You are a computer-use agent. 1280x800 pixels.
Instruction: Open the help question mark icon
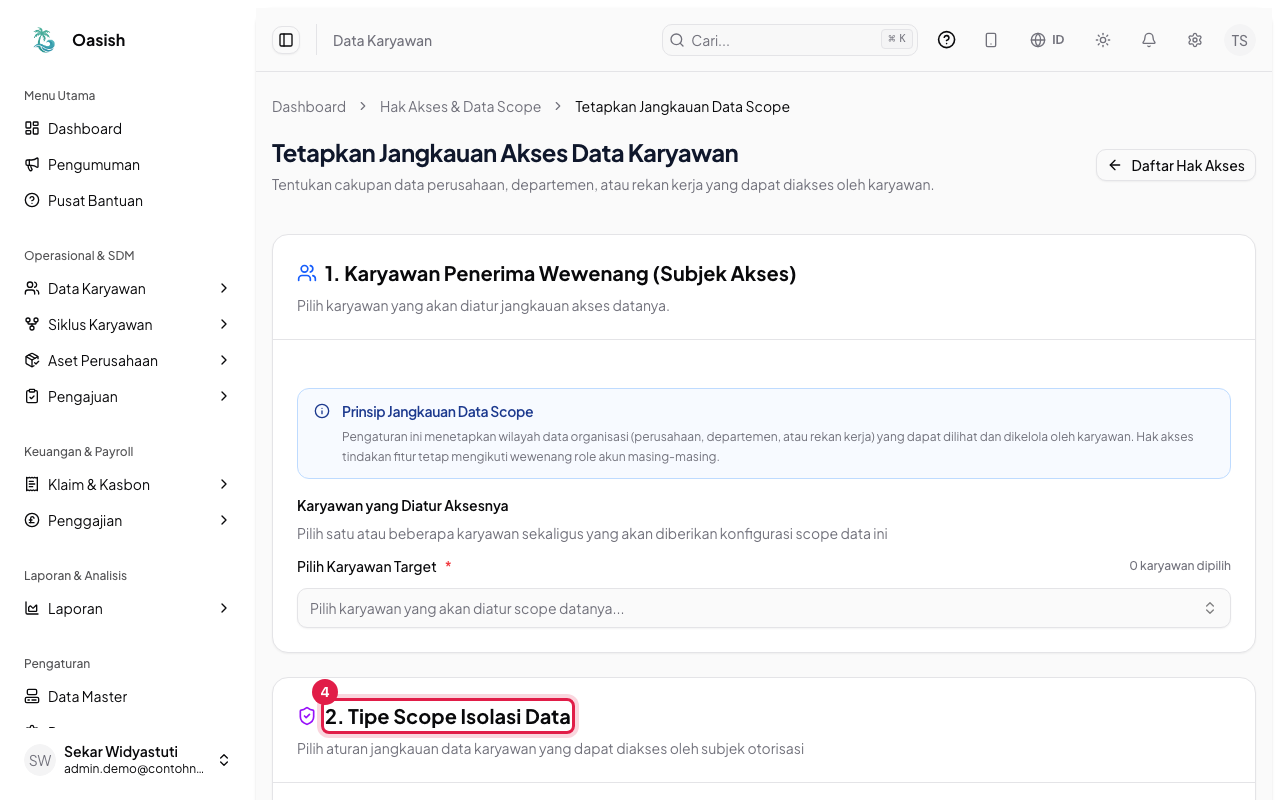click(947, 40)
